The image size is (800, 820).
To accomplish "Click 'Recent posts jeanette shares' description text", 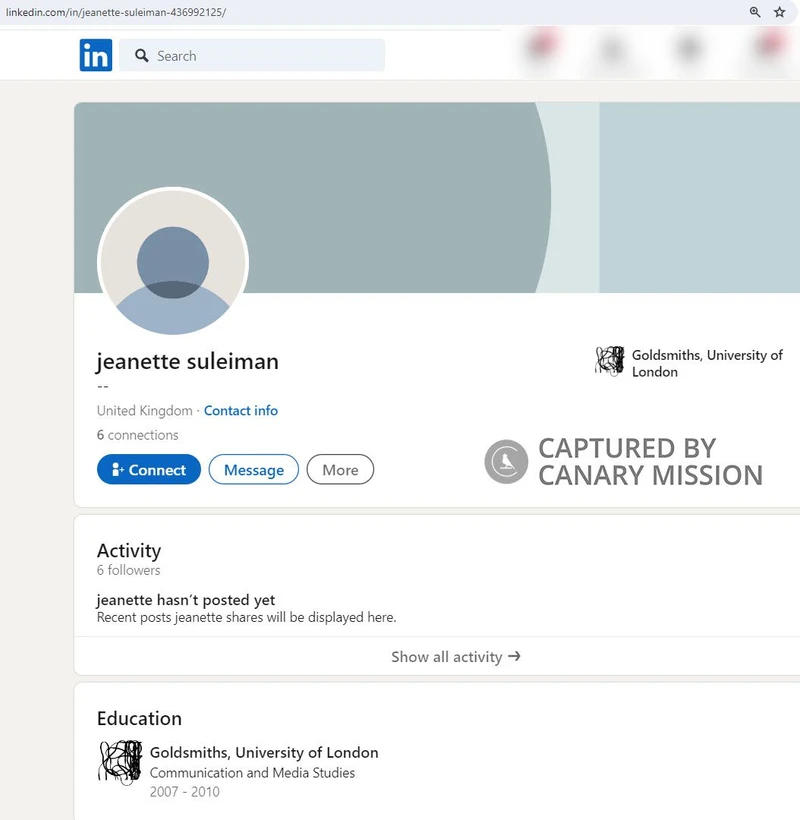I will point(246,617).
